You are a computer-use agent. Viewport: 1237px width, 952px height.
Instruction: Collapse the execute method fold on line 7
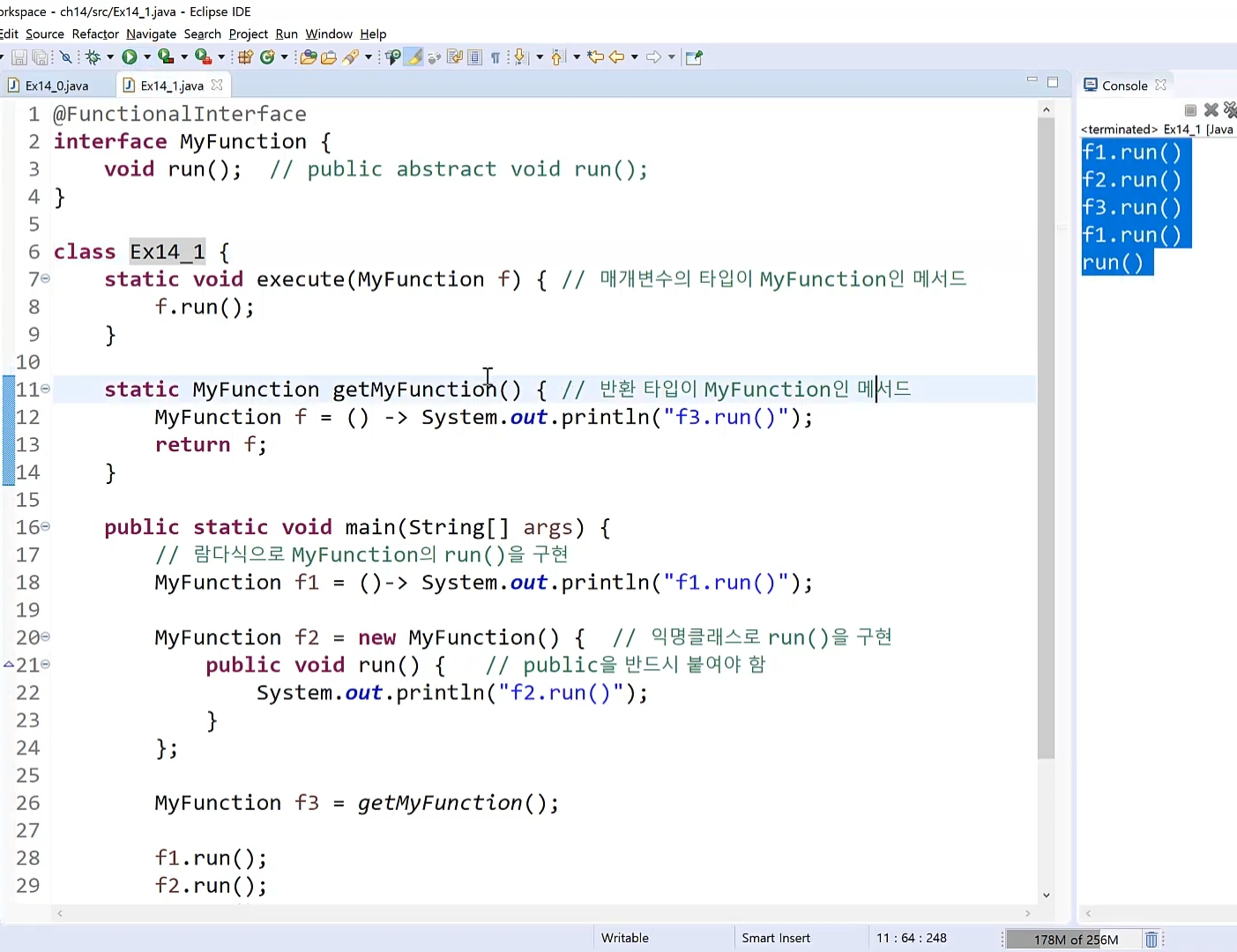[45, 279]
